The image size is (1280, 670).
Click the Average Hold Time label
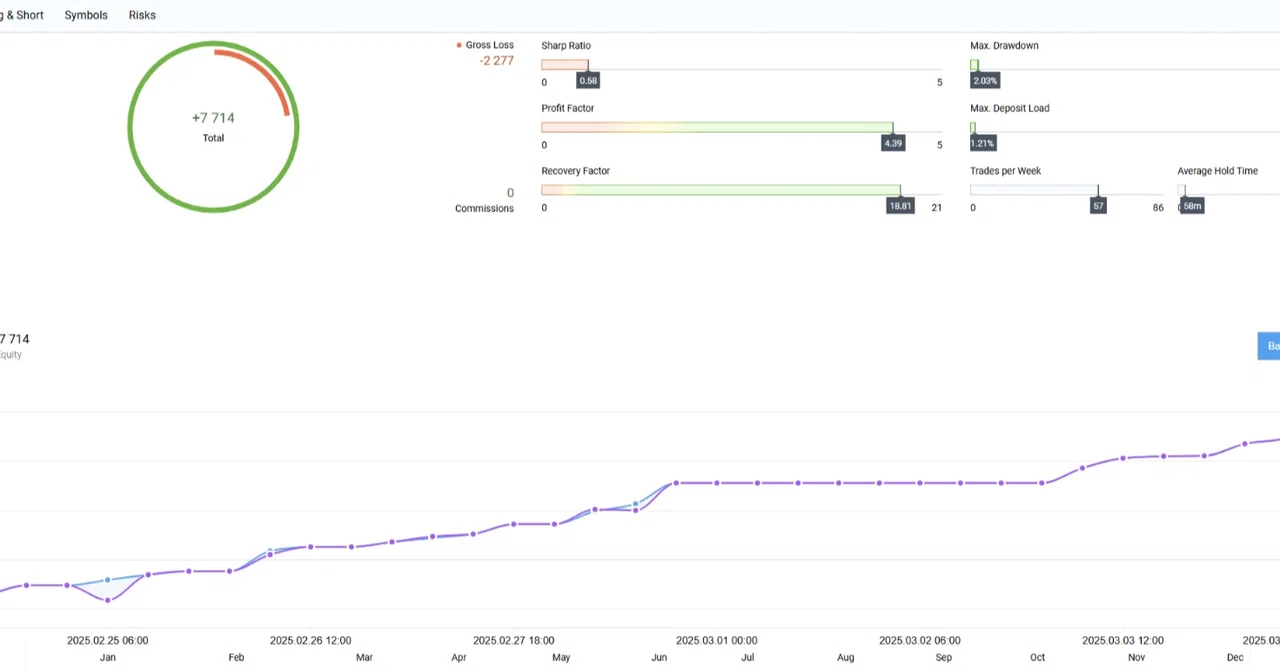pyautogui.click(x=1217, y=171)
